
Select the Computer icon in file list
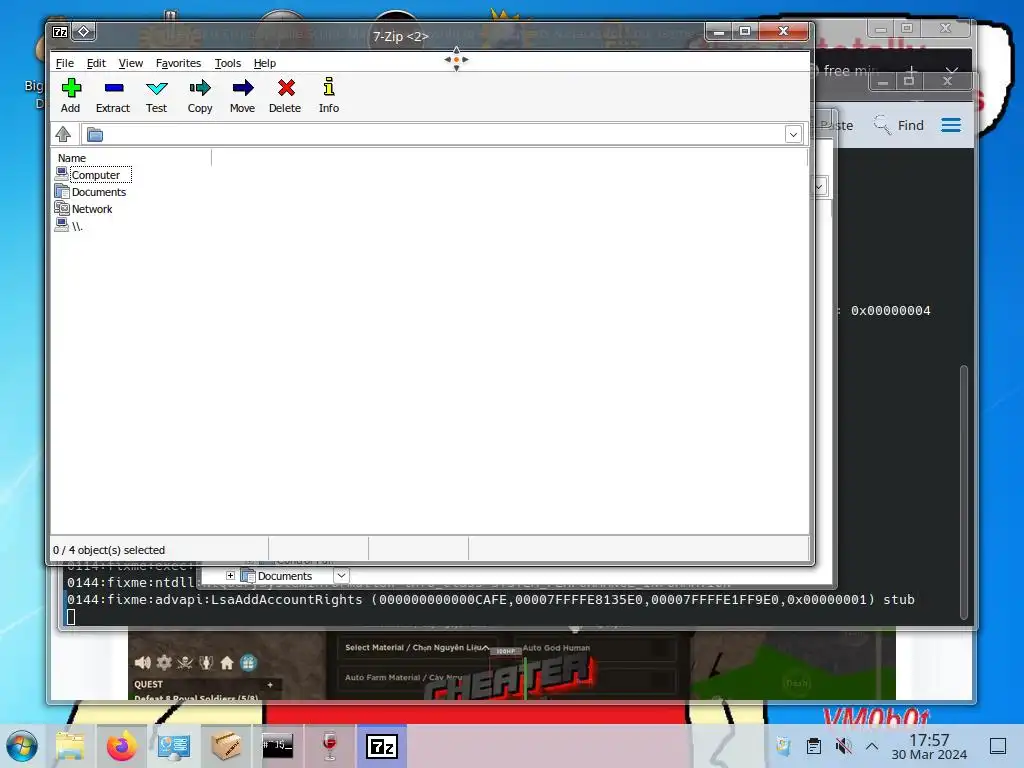coord(62,174)
